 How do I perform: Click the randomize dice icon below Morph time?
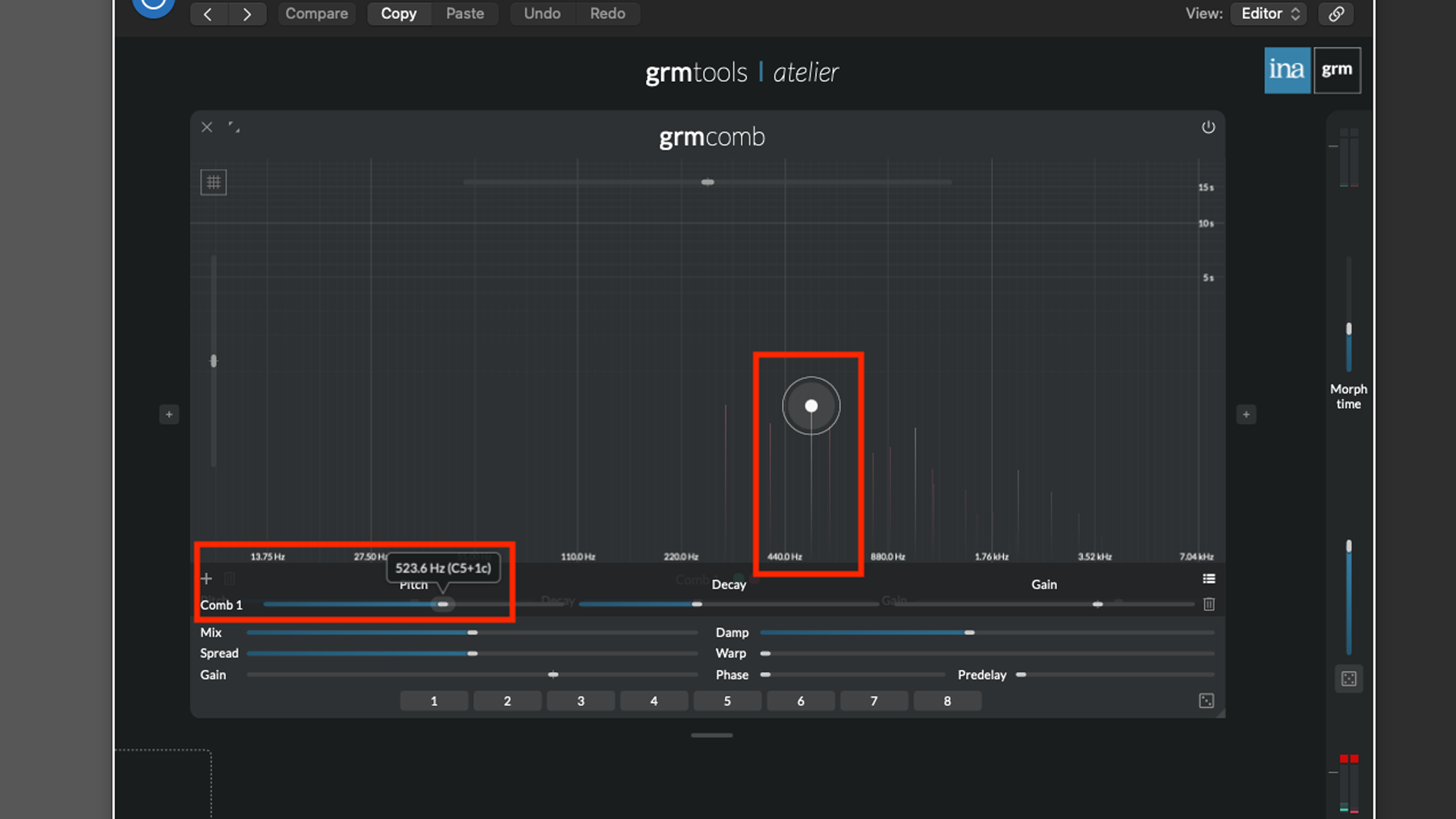(1349, 679)
